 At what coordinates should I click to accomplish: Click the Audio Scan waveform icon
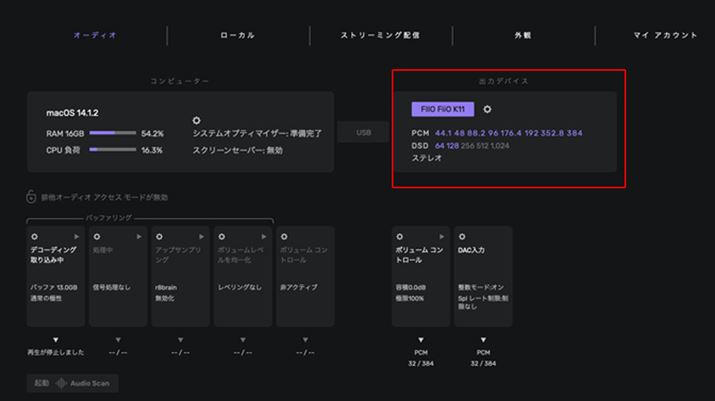[x=62, y=383]
